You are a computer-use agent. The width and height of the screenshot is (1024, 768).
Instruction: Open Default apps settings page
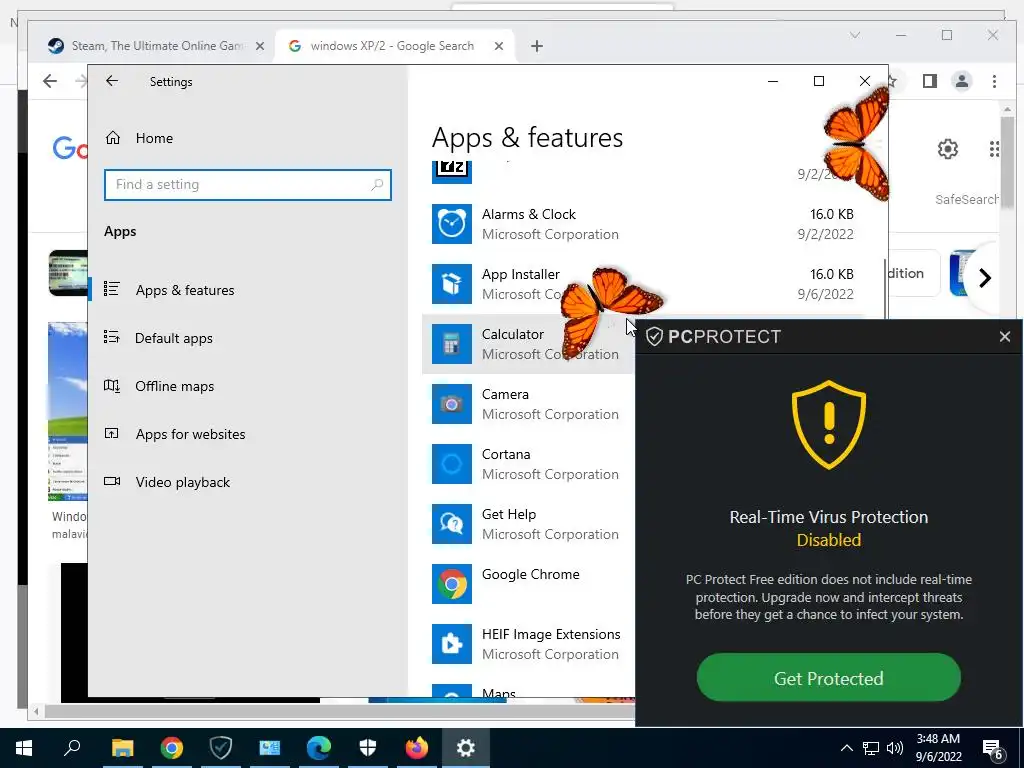point(174,338)
